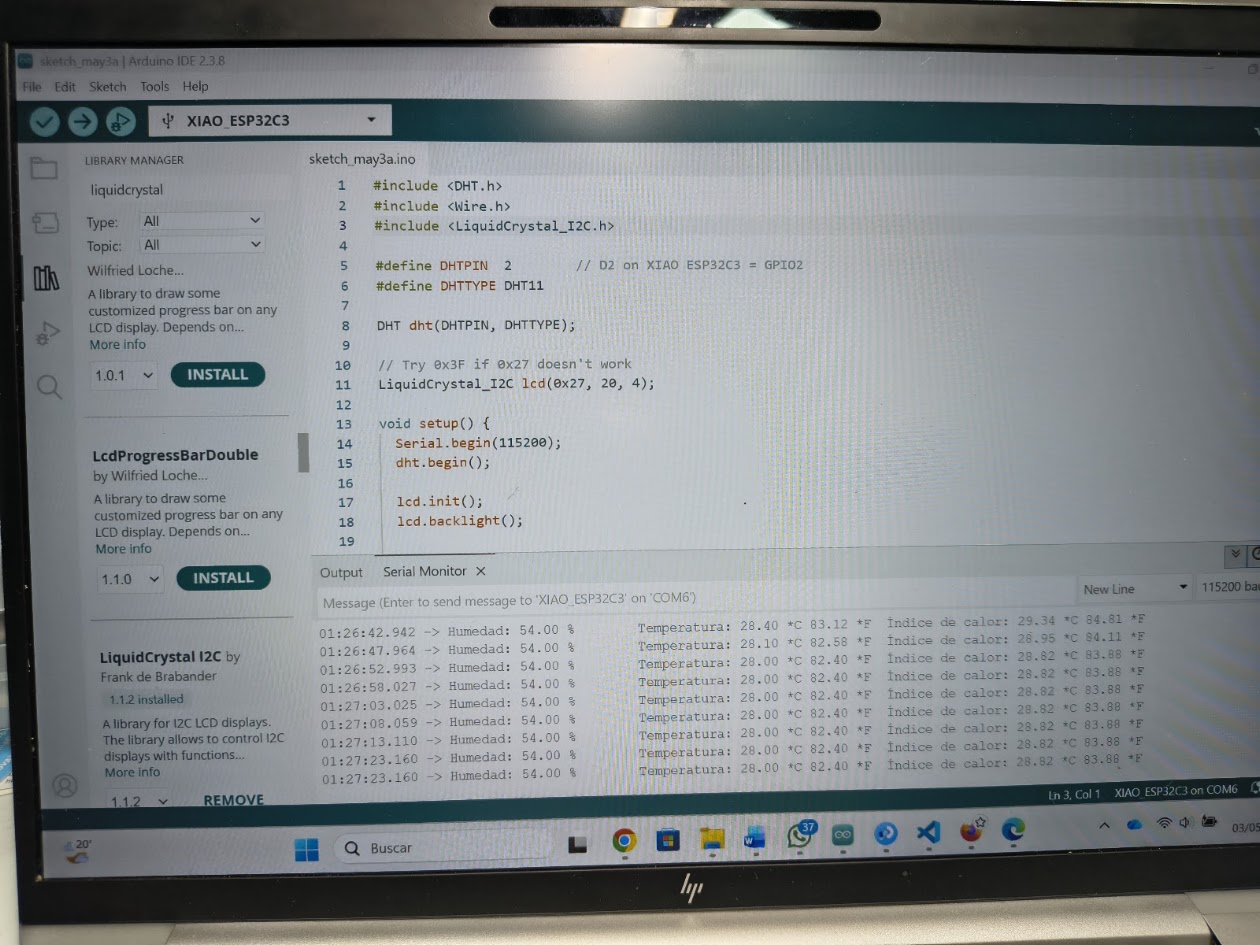Open the weather widget showing 20°
The width and height of the screenshot is (1260, 945).
point(76,851)
